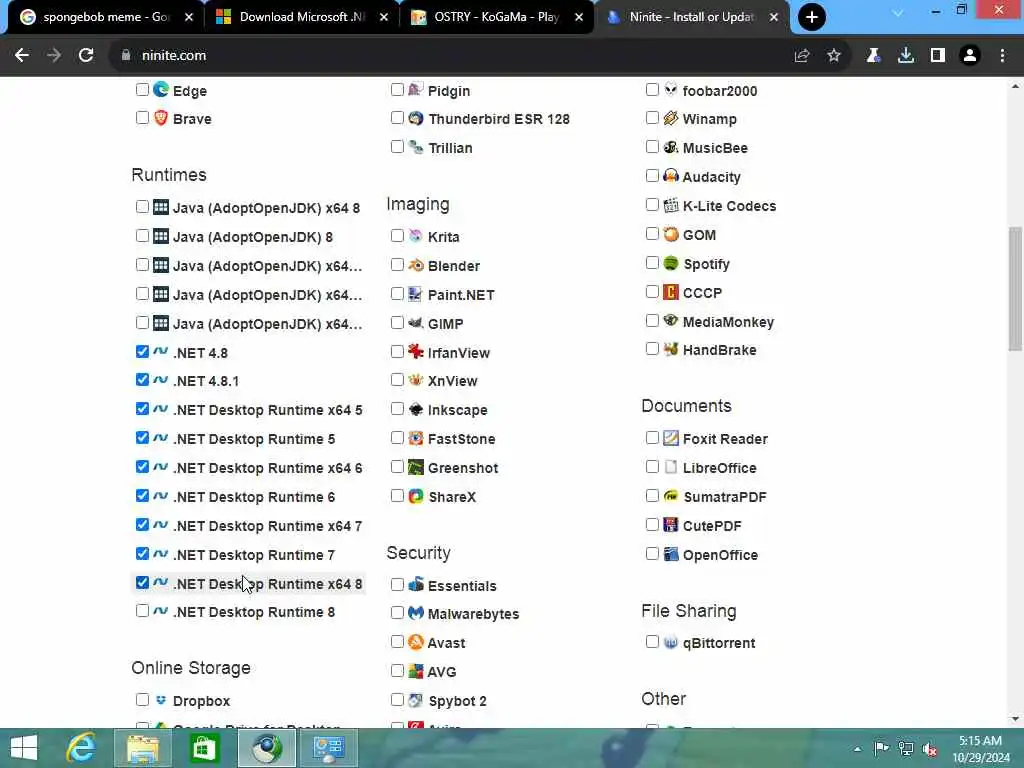
Task: Click the Brave browser icon
Action: (x=161, y=118)
